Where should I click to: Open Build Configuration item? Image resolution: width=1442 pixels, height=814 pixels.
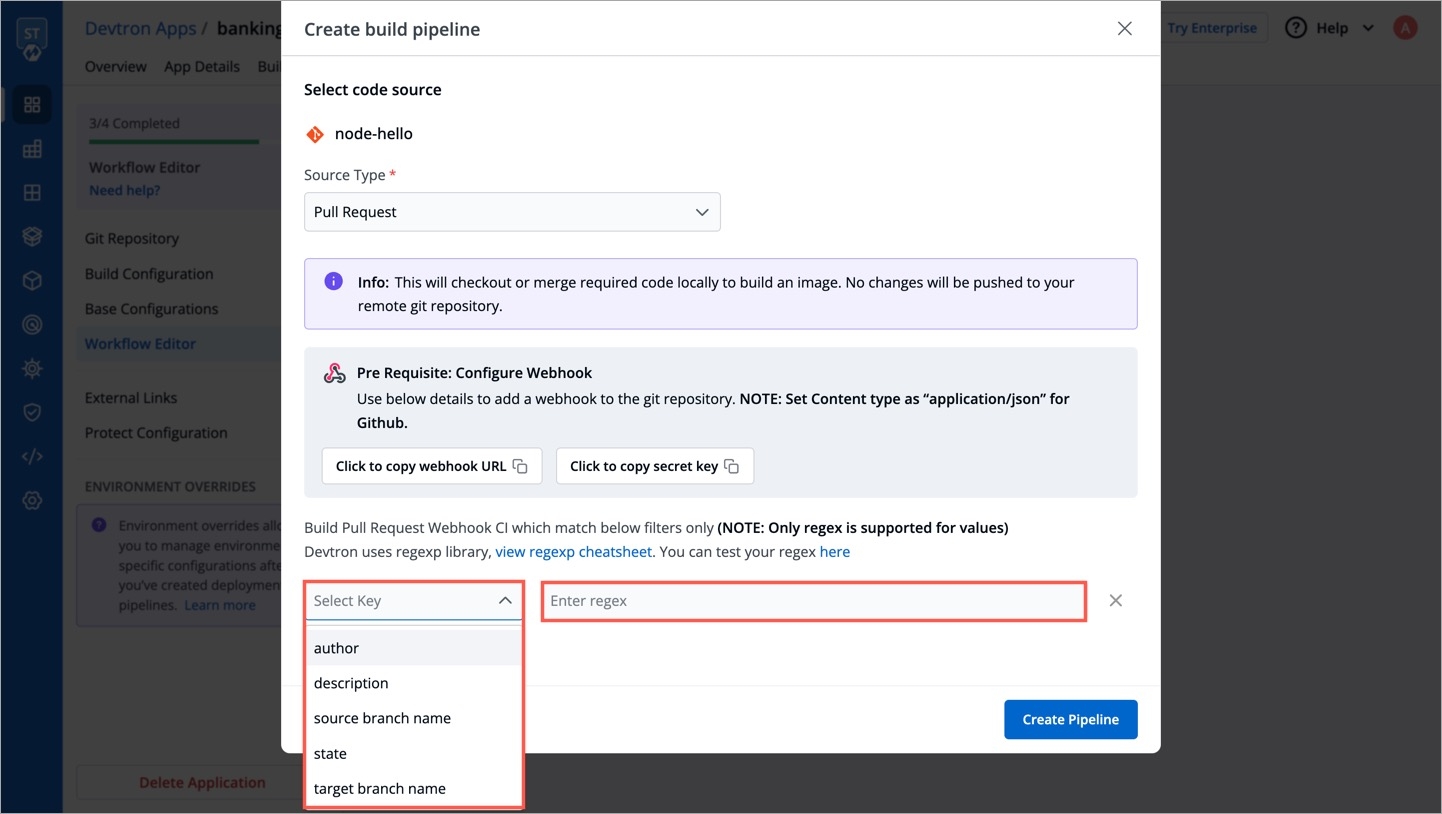(149, 274)
